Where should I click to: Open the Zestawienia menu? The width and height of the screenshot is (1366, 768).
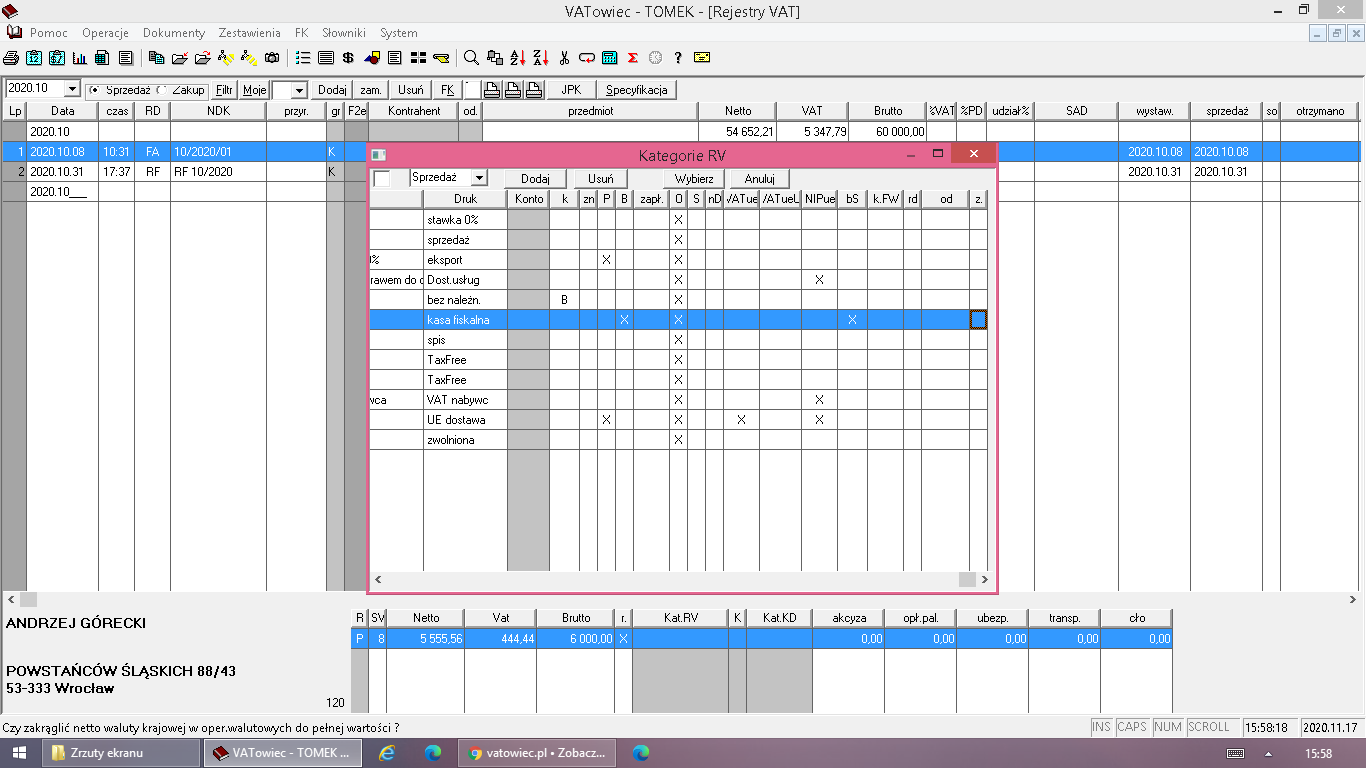click(x=250, y=33)
